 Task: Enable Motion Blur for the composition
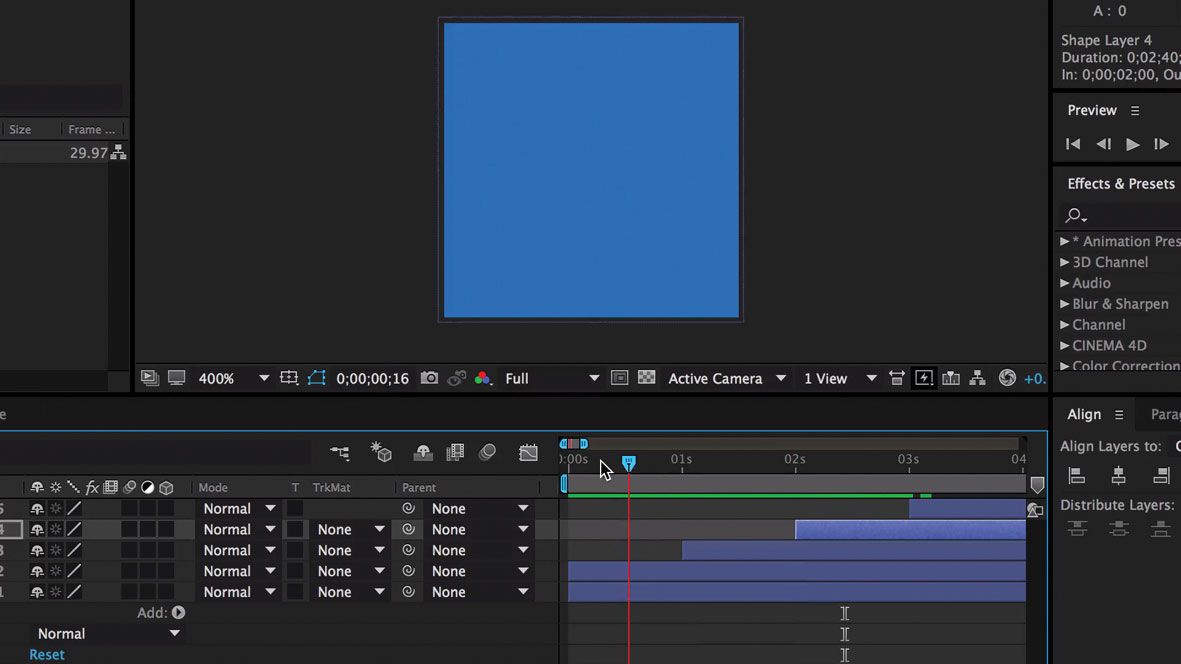click(487, 452)
